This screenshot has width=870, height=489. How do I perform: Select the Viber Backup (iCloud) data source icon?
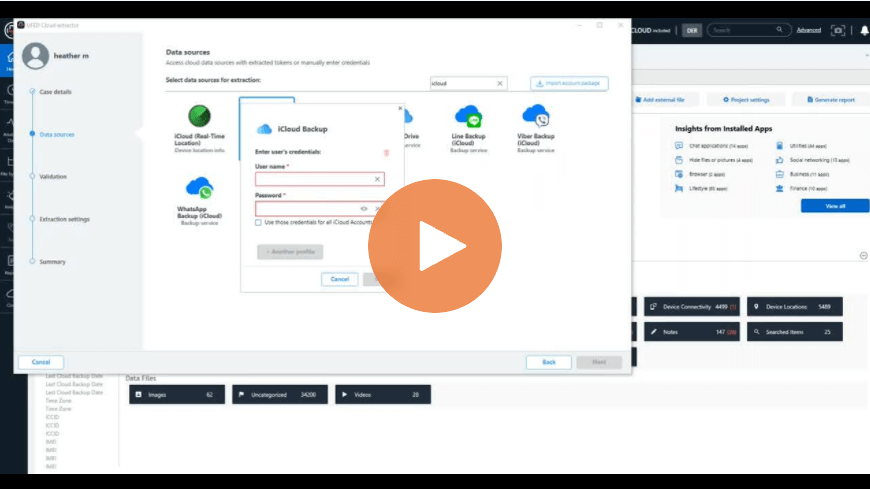click(535, 116)
